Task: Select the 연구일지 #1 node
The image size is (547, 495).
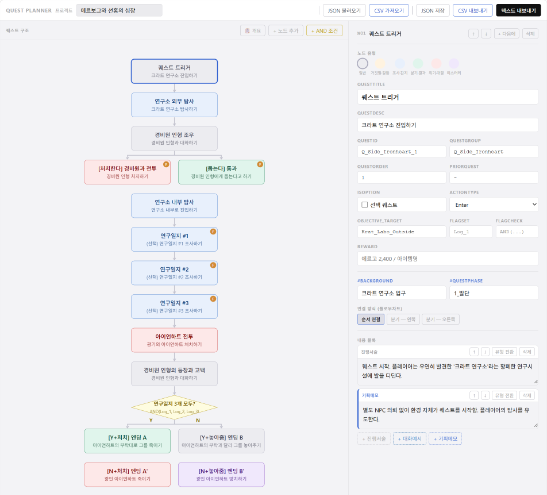Action: tap(174, 239)
